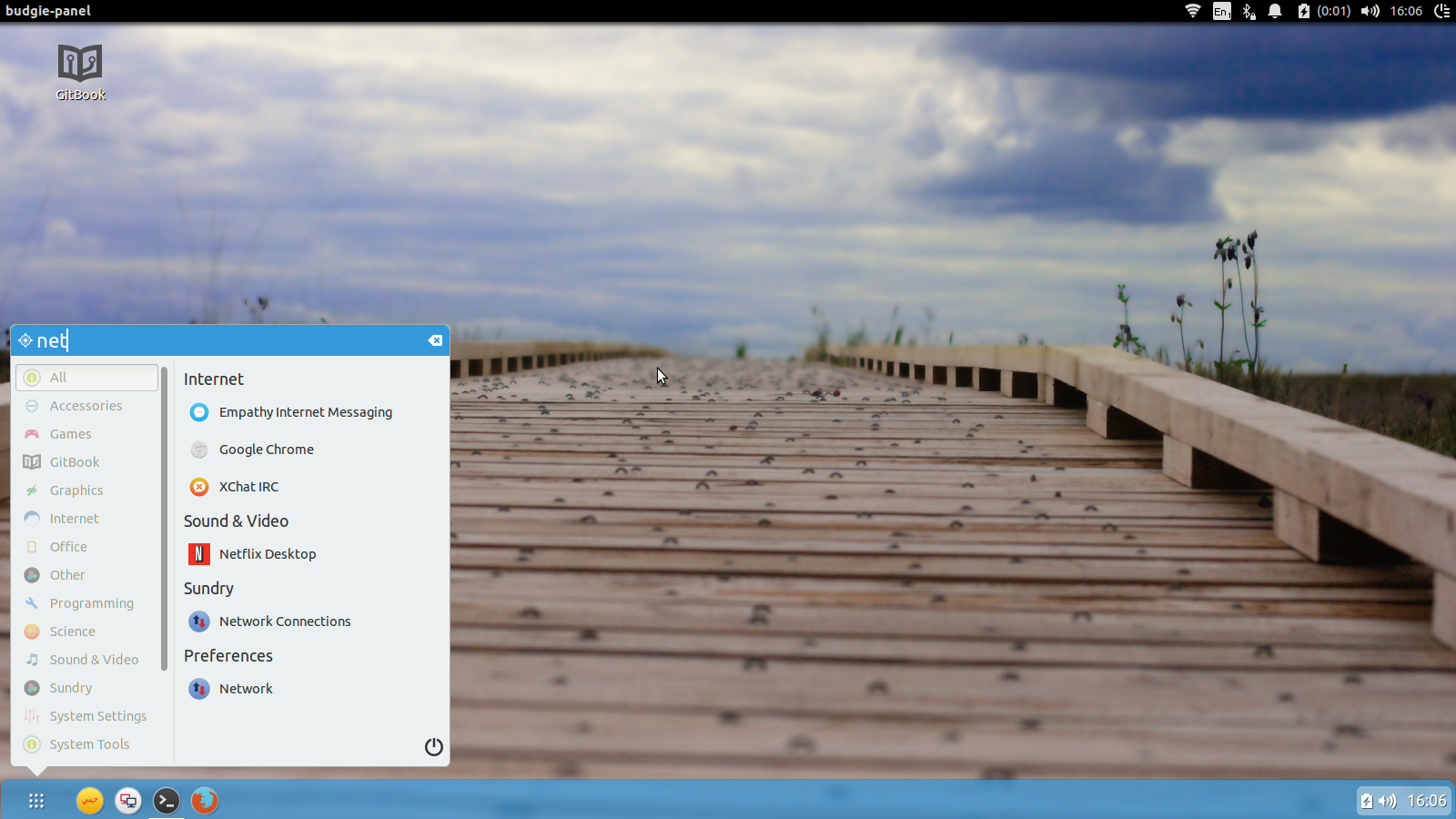
Task: Open the applications grid menu button
Action: point(36,801)
